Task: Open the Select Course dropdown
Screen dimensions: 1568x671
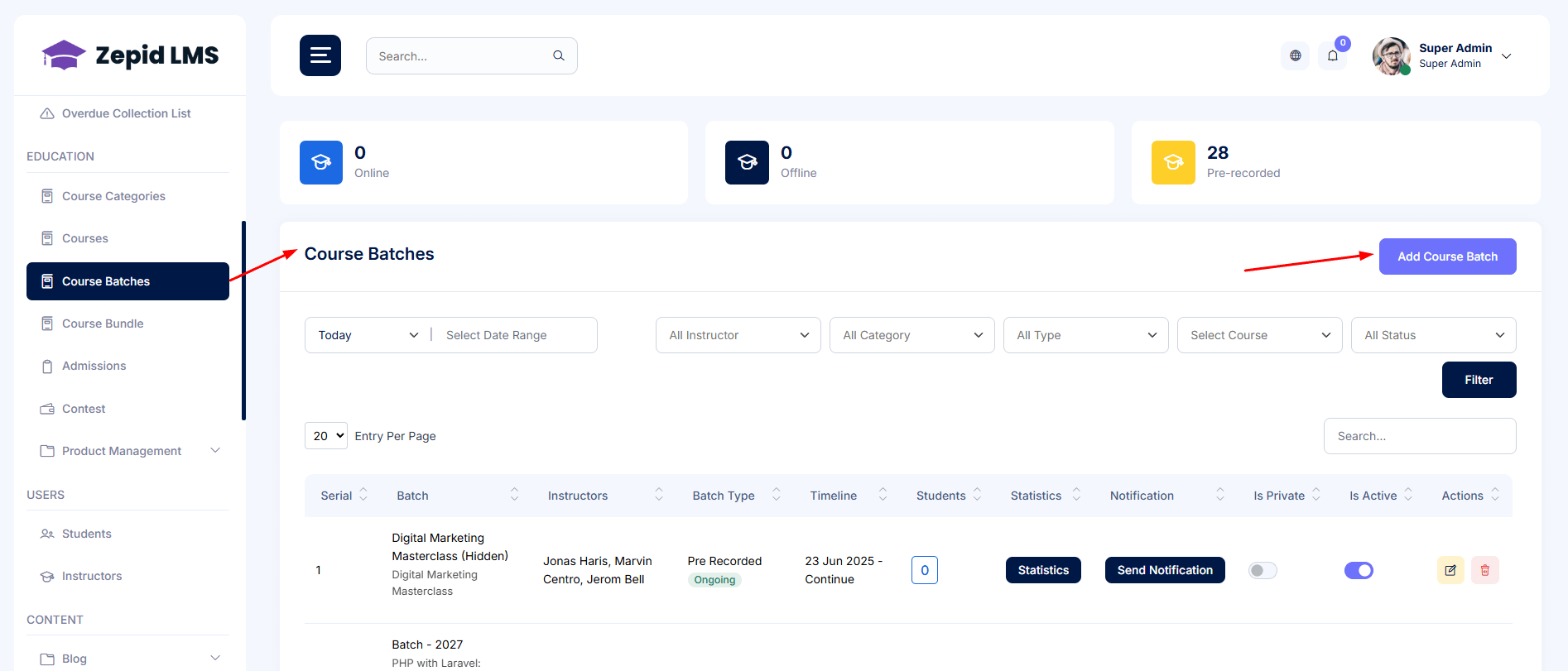Action: [1260, 335]
